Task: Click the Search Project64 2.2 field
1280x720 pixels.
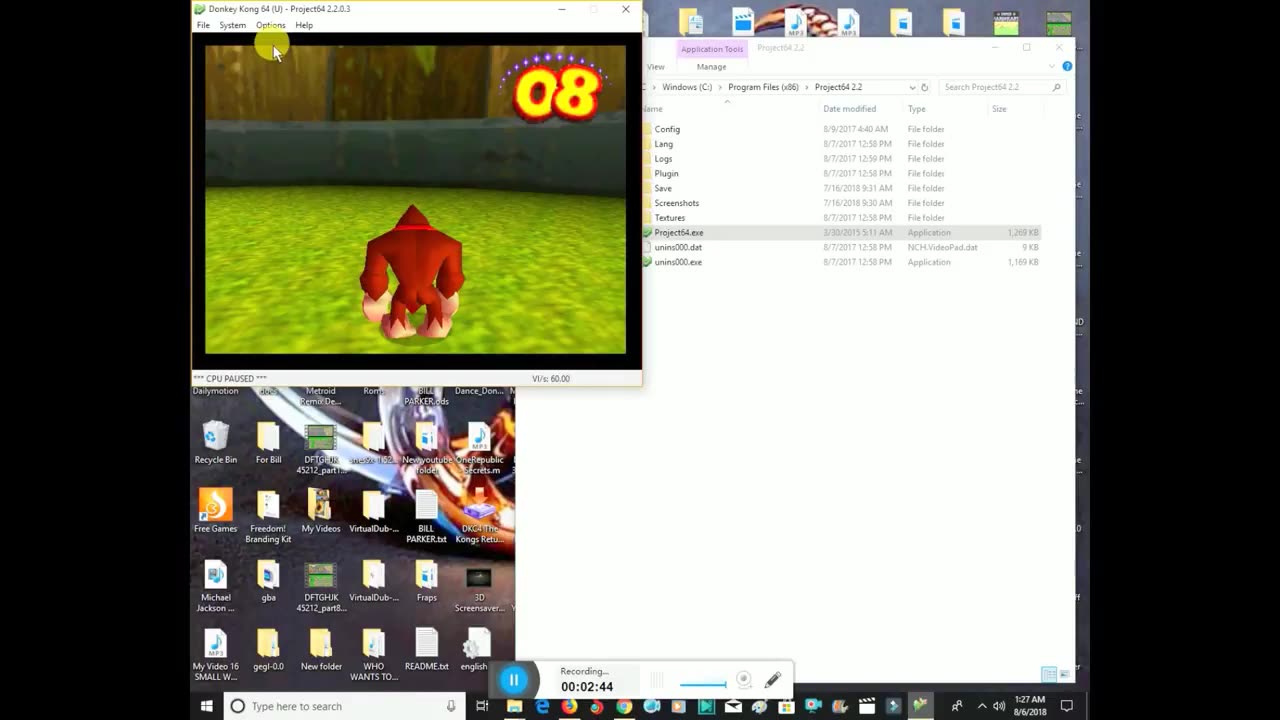Action: [1002, 87]
